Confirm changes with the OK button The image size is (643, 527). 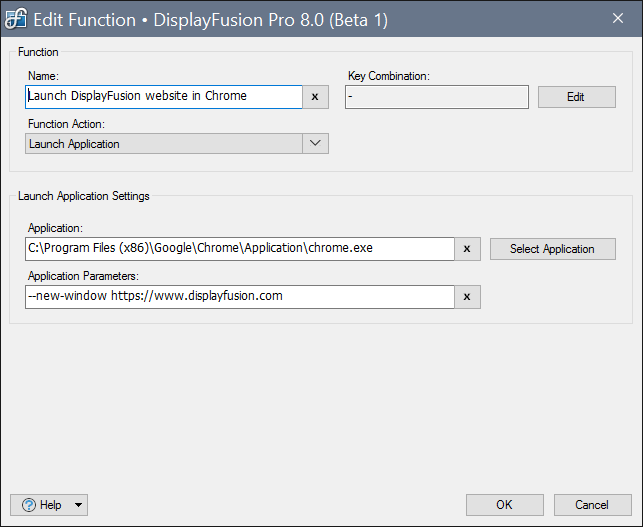(x=504, y=505)
